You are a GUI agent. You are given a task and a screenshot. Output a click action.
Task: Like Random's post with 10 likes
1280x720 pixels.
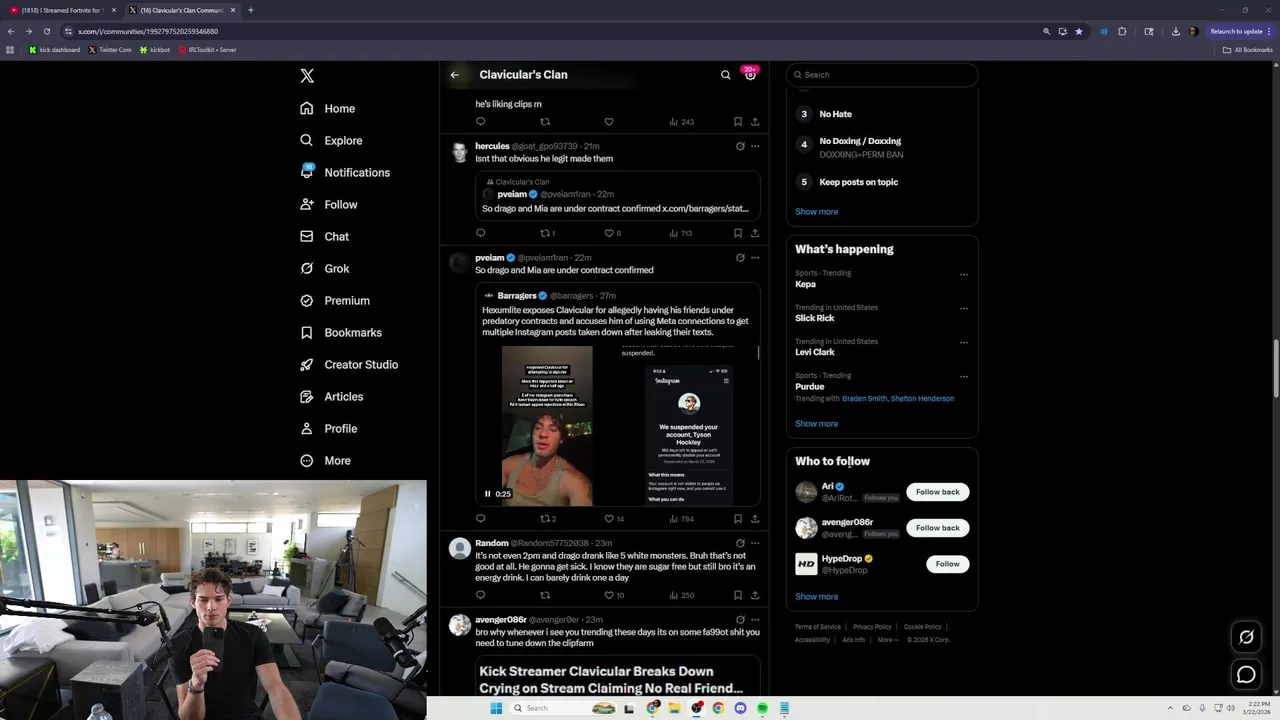609,595
